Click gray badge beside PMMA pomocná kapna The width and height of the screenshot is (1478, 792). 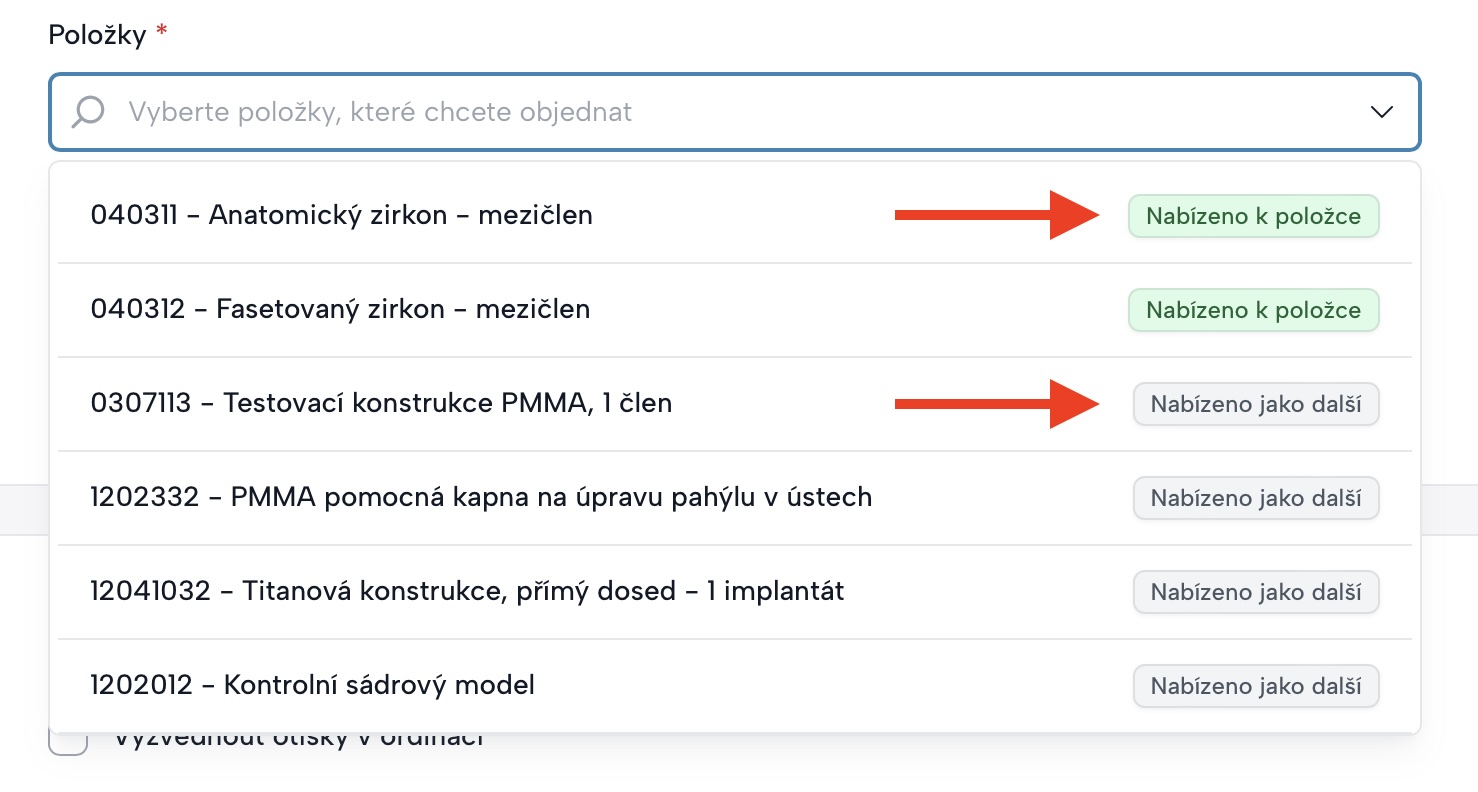[1255, 498]
